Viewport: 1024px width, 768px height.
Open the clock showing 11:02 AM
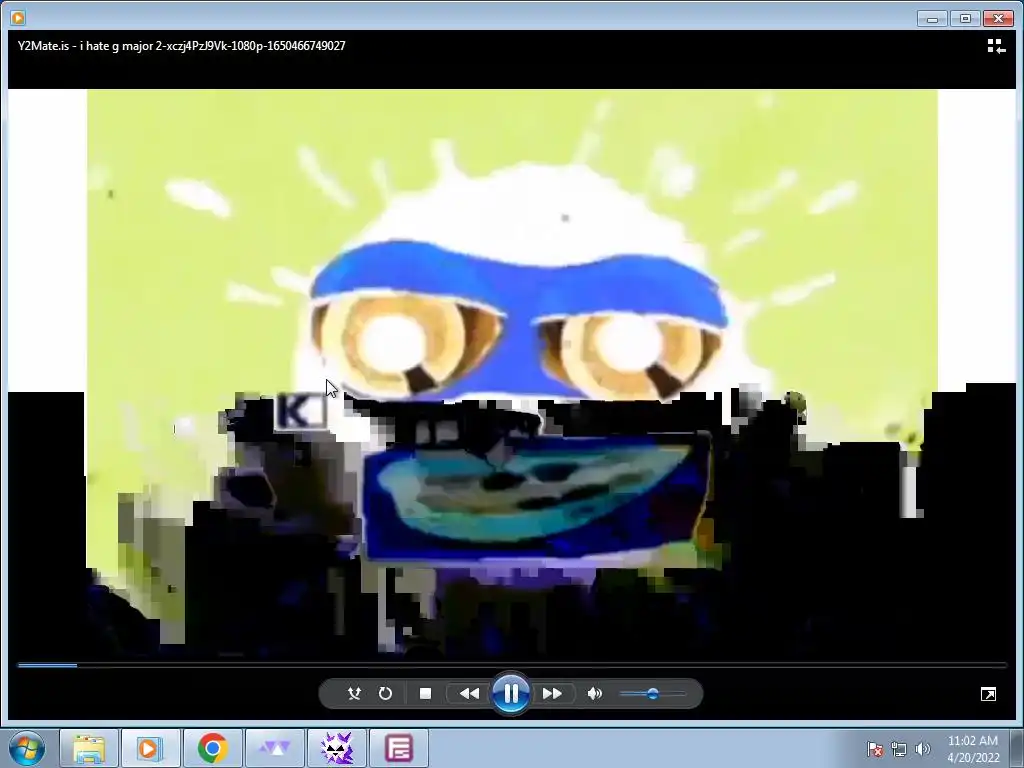pos(973,749)
